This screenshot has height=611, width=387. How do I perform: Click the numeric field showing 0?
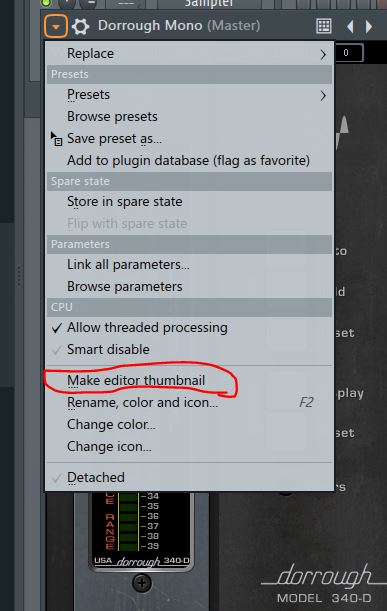point(349,53)
